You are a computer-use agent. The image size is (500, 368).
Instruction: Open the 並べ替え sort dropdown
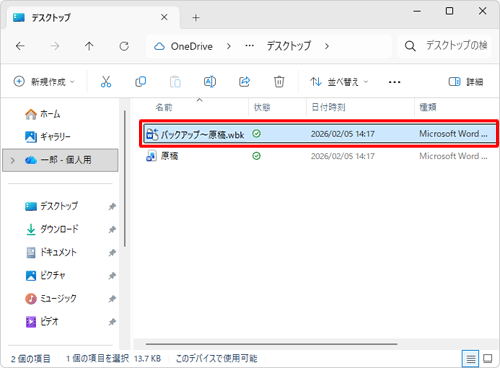pos(339,82)
